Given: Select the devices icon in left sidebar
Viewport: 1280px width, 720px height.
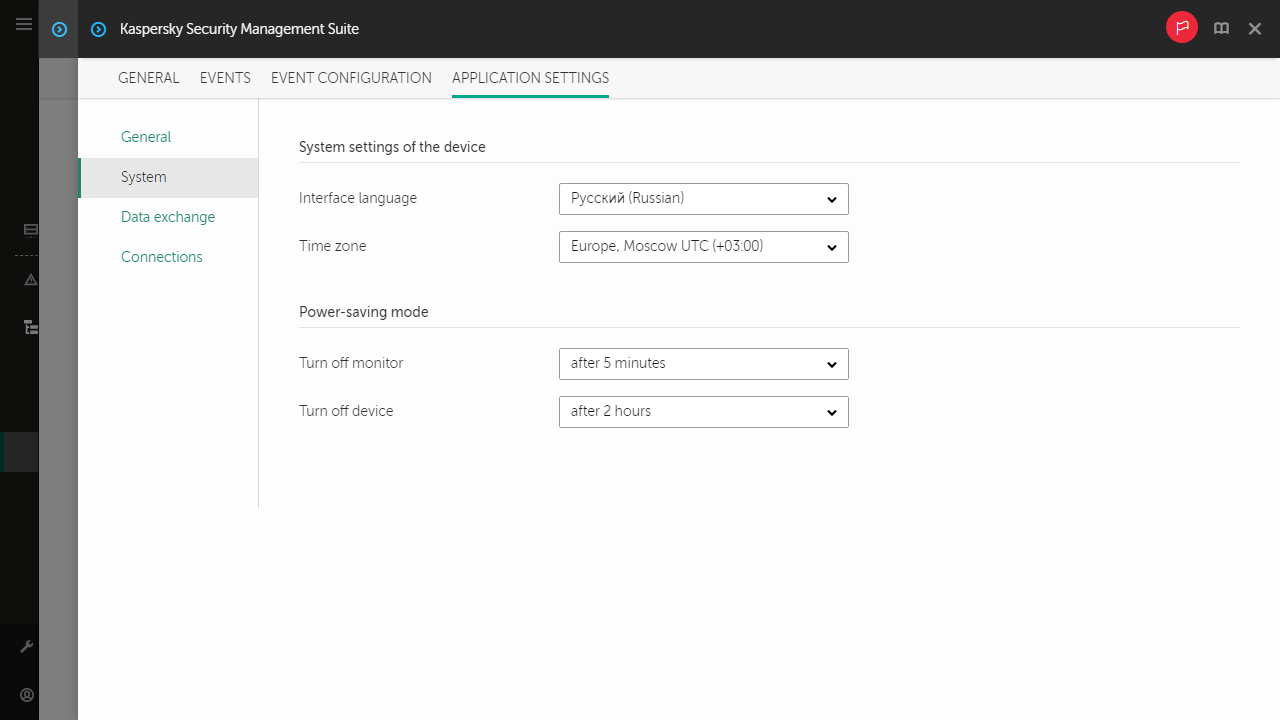Looking at the screenshot, I should click(30, 230).
